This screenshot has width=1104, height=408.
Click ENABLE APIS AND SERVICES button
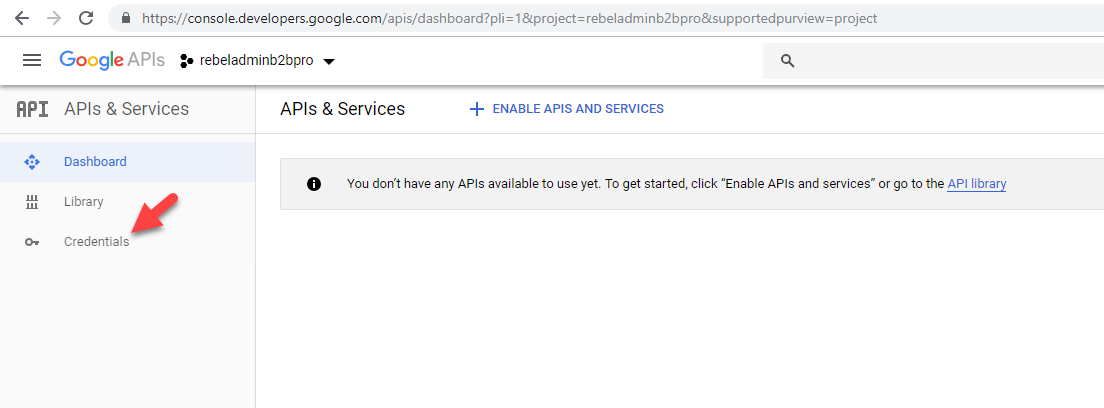[x=567, y=109]
